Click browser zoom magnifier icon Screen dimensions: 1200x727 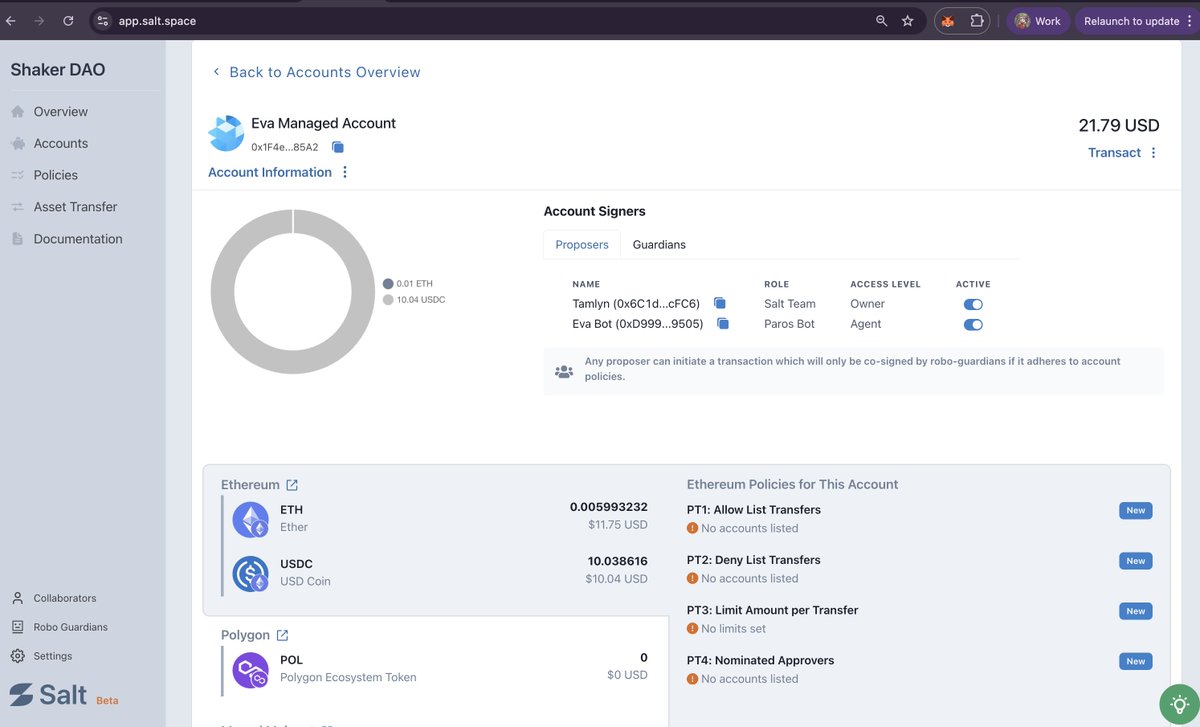[x=881, y=21]
